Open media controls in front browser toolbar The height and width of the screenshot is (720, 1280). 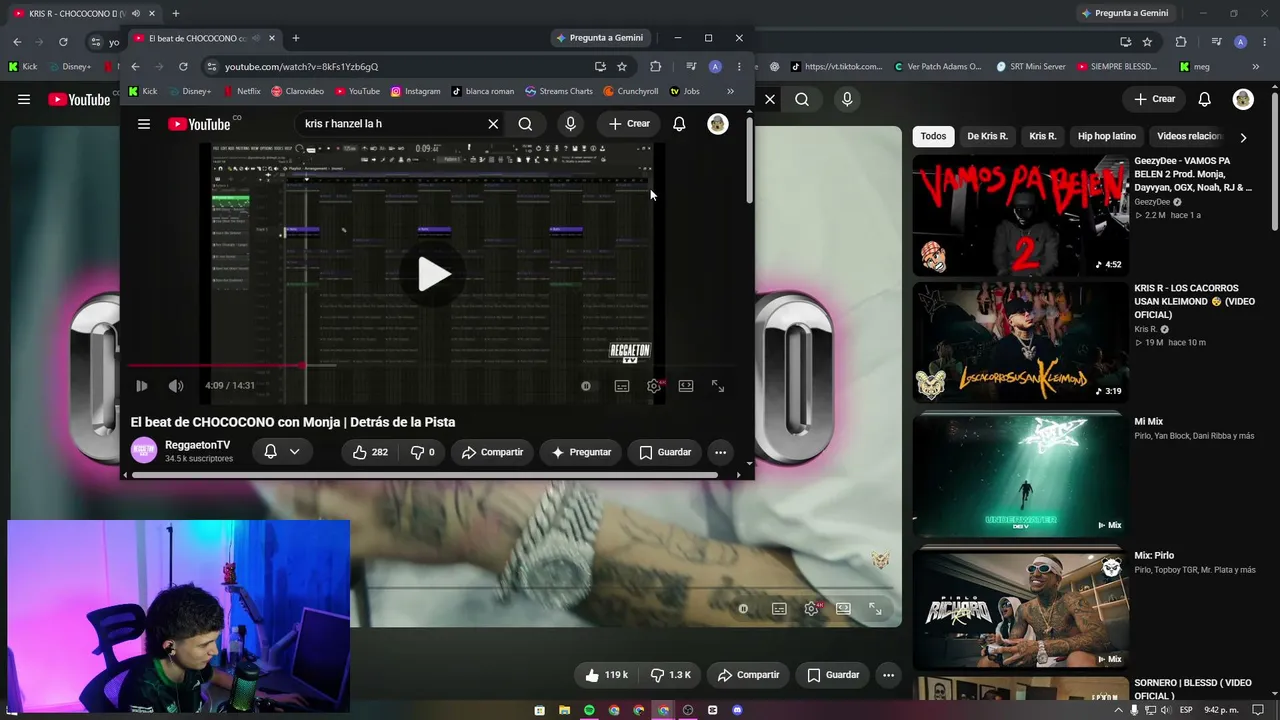pyautogui.click(x=690, y=67)
